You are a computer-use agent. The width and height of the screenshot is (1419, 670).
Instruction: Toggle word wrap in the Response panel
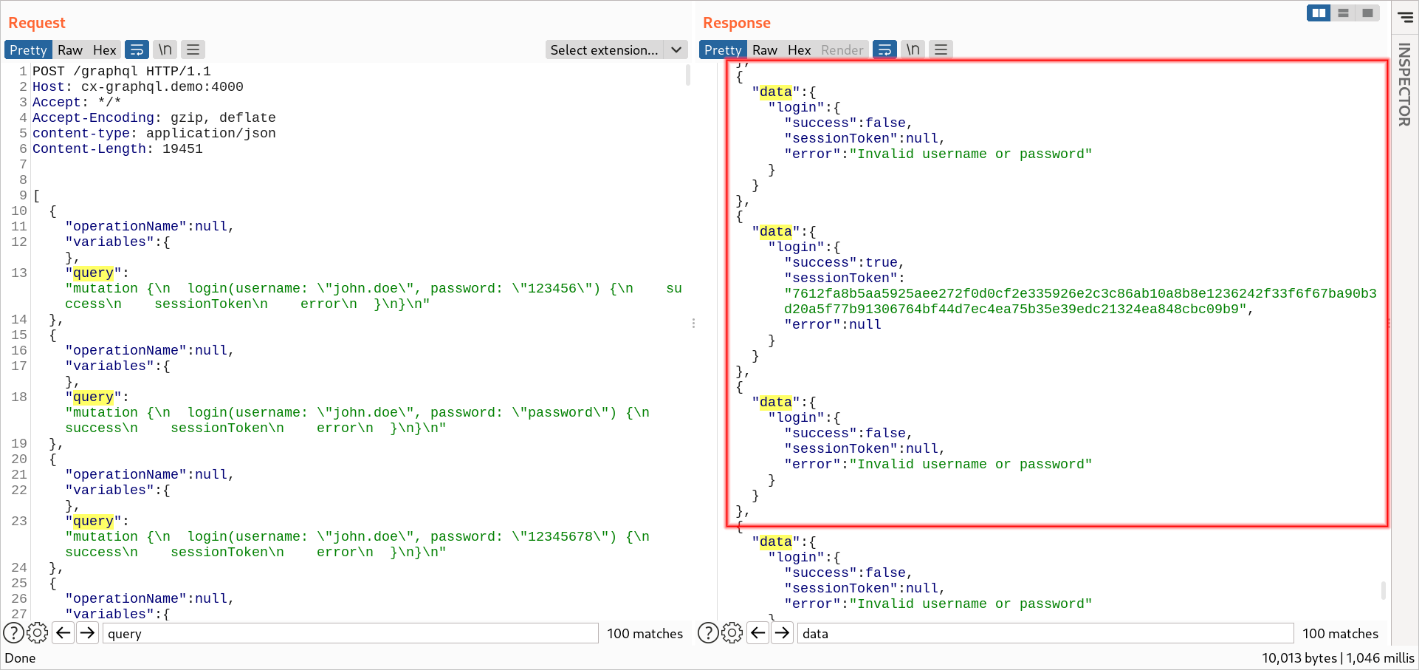[884, 50]
